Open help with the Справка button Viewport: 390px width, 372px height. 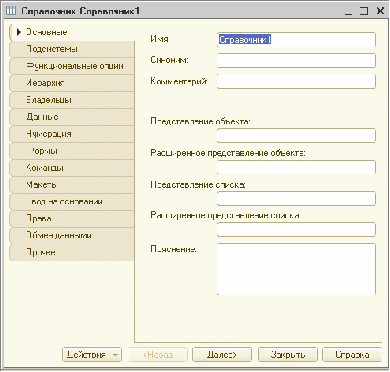352,355
